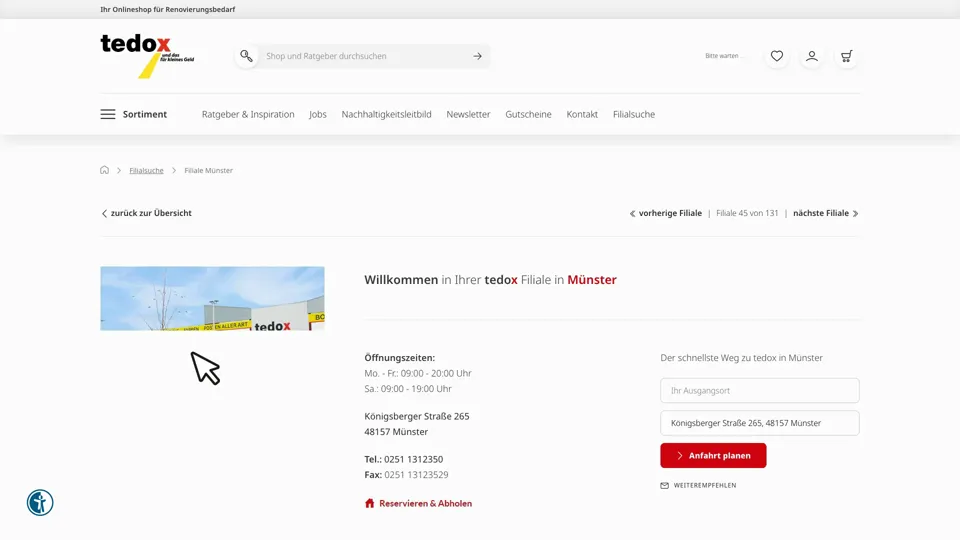Click the text Filiale 45 von 131
The width and height of the screenshot is (960, 540).
[x=747, y=213]
